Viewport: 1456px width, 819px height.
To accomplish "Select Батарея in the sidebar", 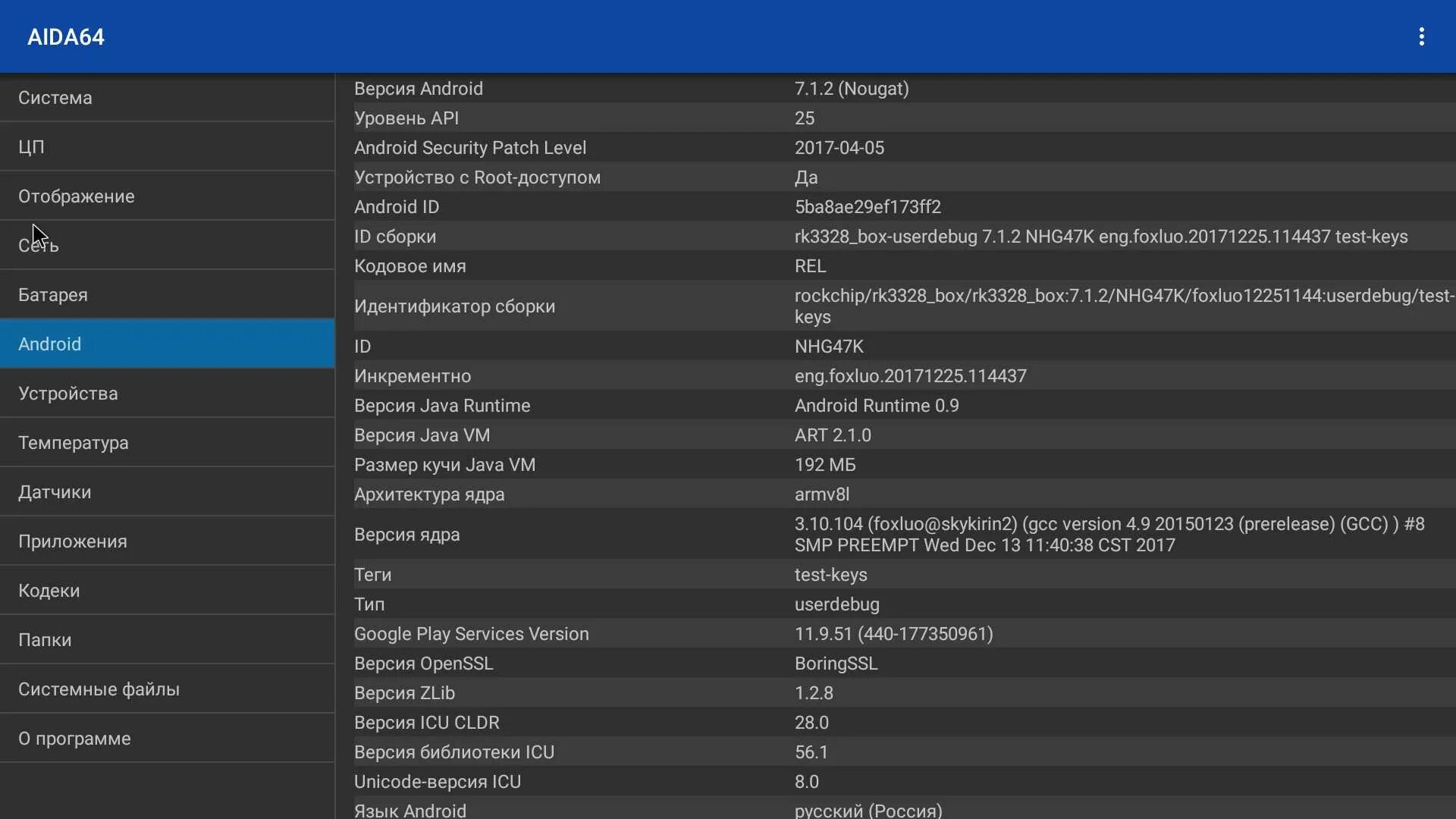I will click(167, 295).
